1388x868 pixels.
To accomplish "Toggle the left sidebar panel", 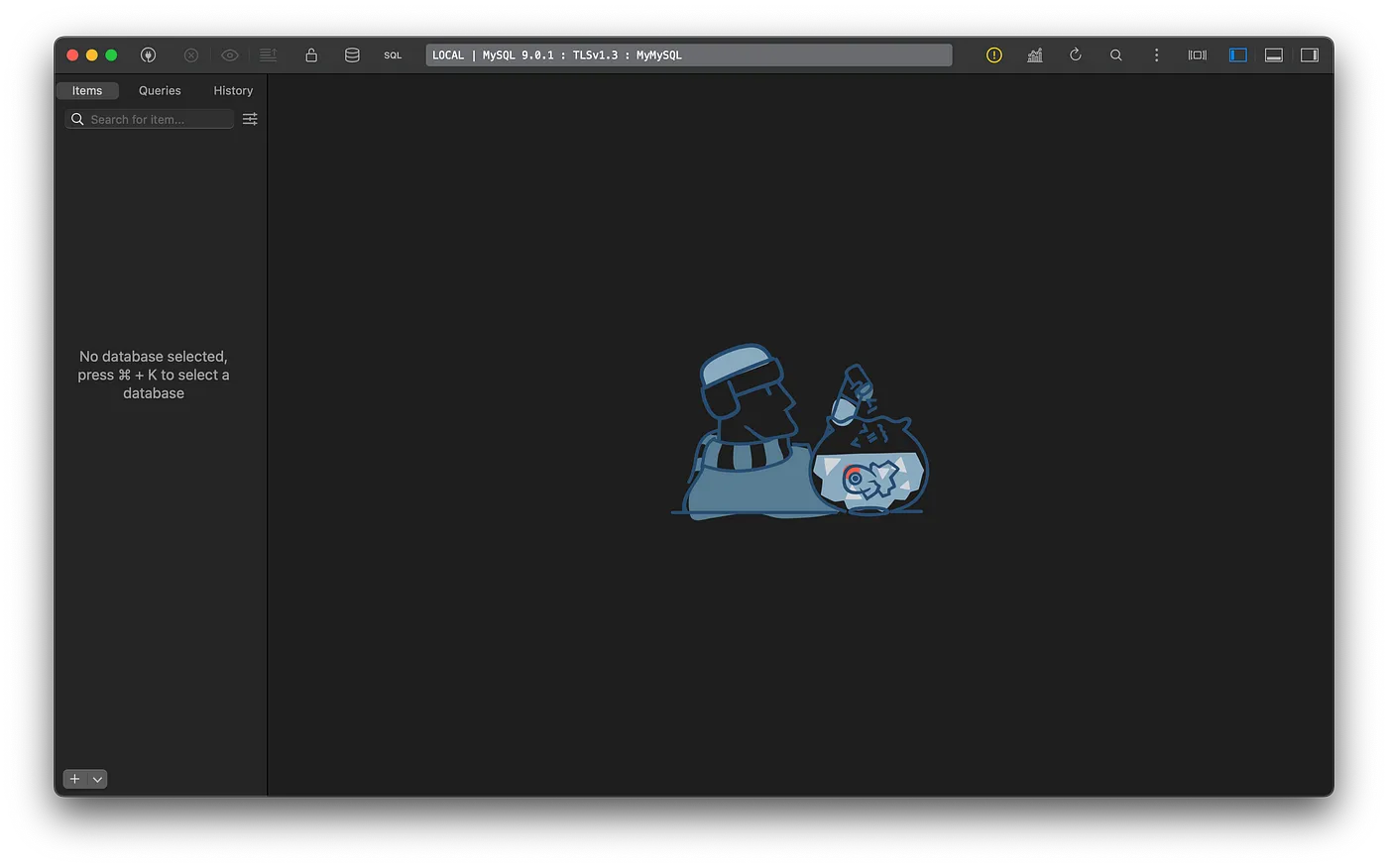I will tap(1238, 55).
